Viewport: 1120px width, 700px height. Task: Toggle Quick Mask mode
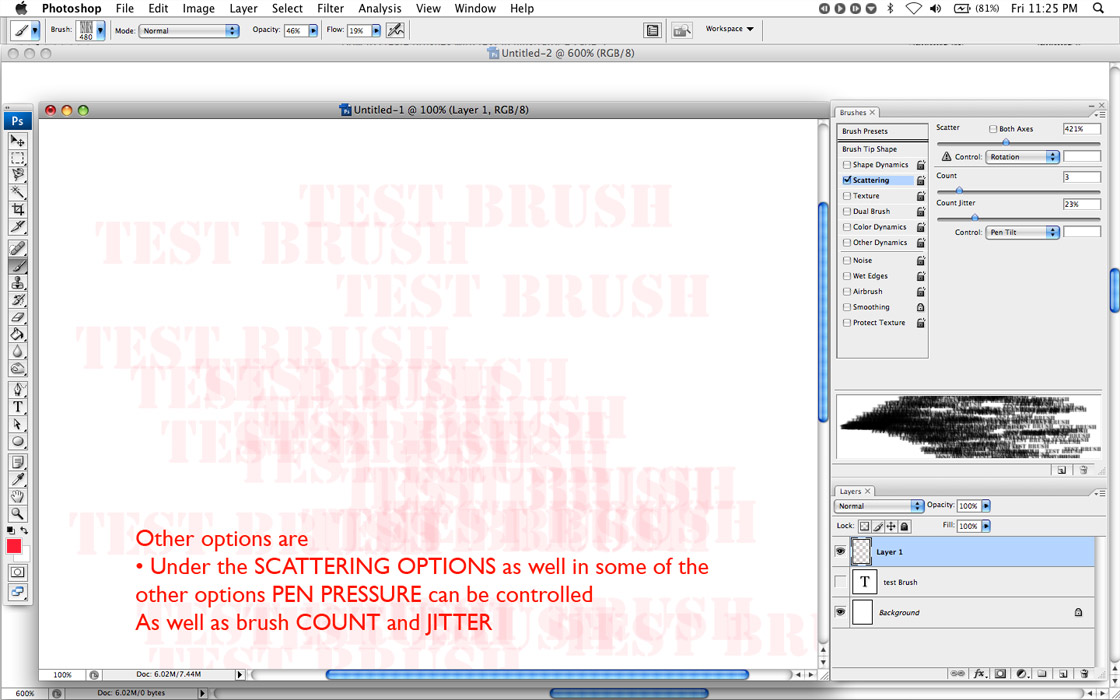18,572
